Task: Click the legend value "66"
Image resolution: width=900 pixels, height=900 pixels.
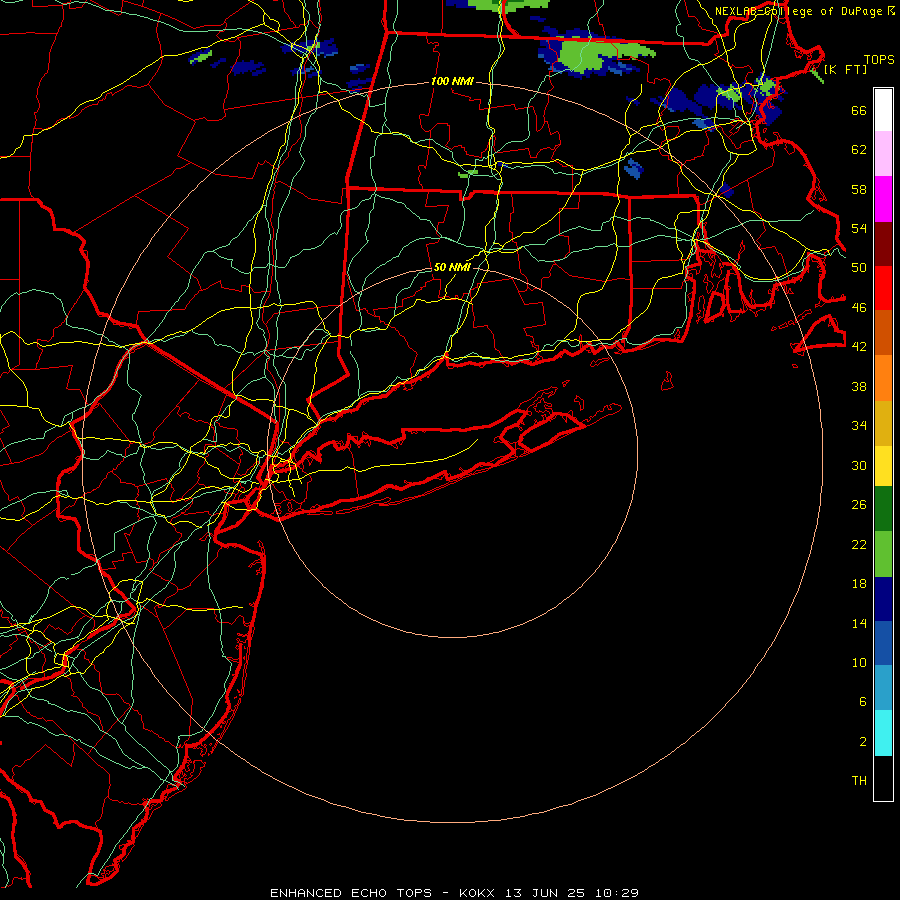Action: (859, 111)
